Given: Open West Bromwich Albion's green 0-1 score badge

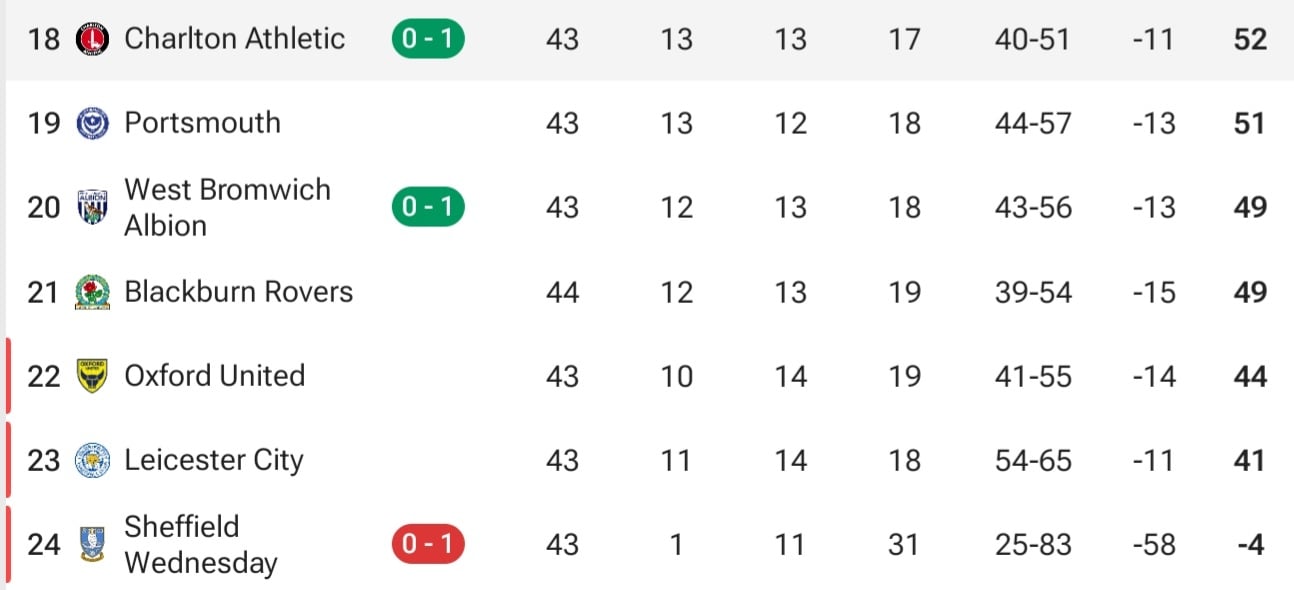Looking at the screenshot, I should click(x=428, y=208).
